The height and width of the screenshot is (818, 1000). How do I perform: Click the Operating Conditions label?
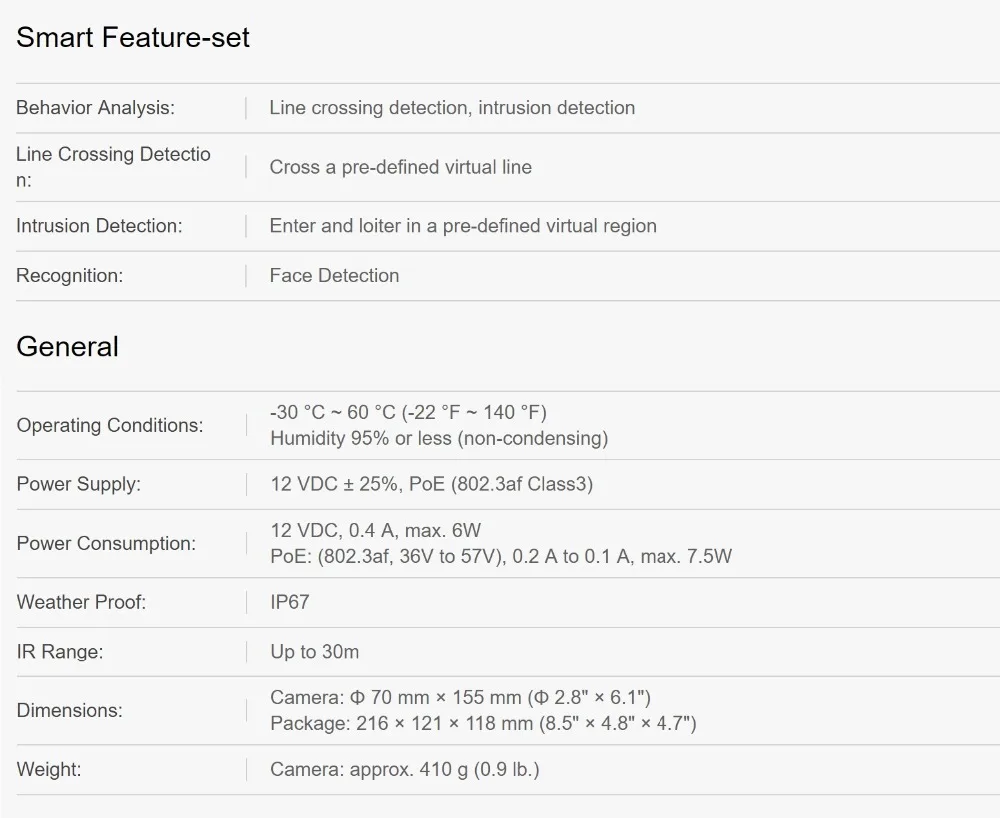[x=110, y=426]
